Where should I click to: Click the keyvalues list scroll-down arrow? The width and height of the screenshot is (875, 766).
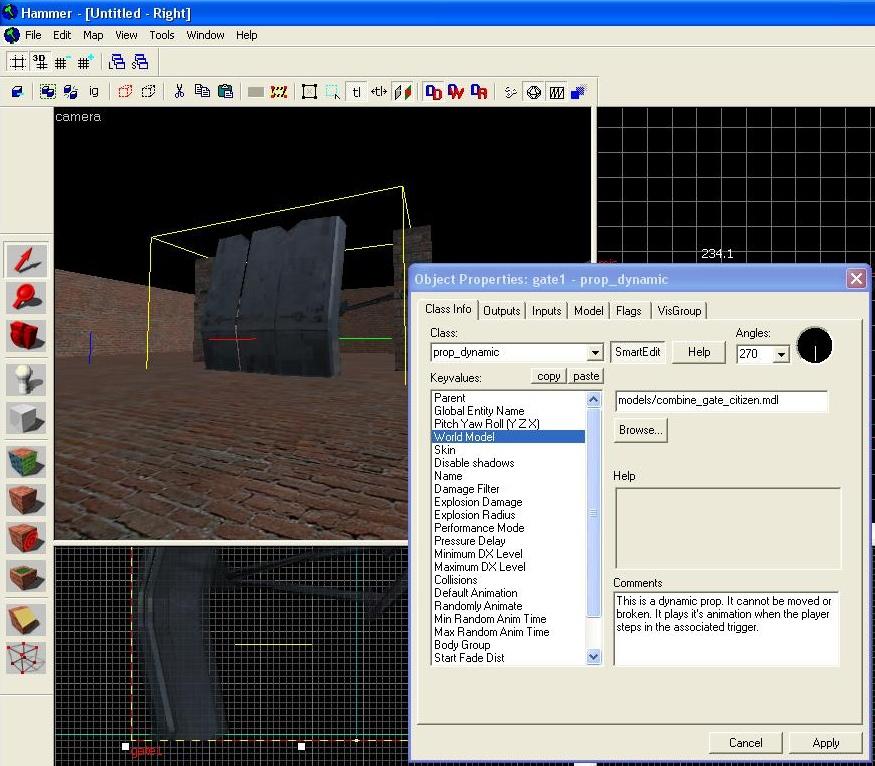tap(593, 657)
